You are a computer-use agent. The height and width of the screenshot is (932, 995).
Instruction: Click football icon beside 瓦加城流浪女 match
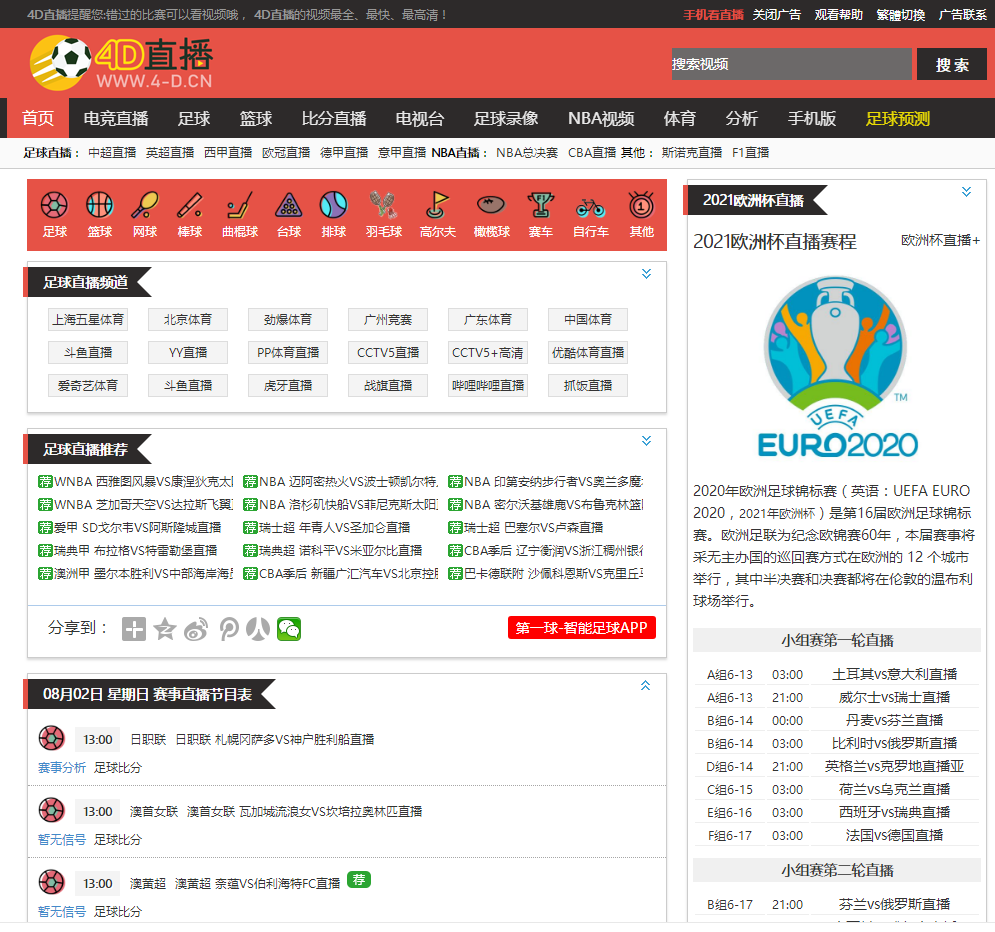pyautogui.click(x=51, y=810)
